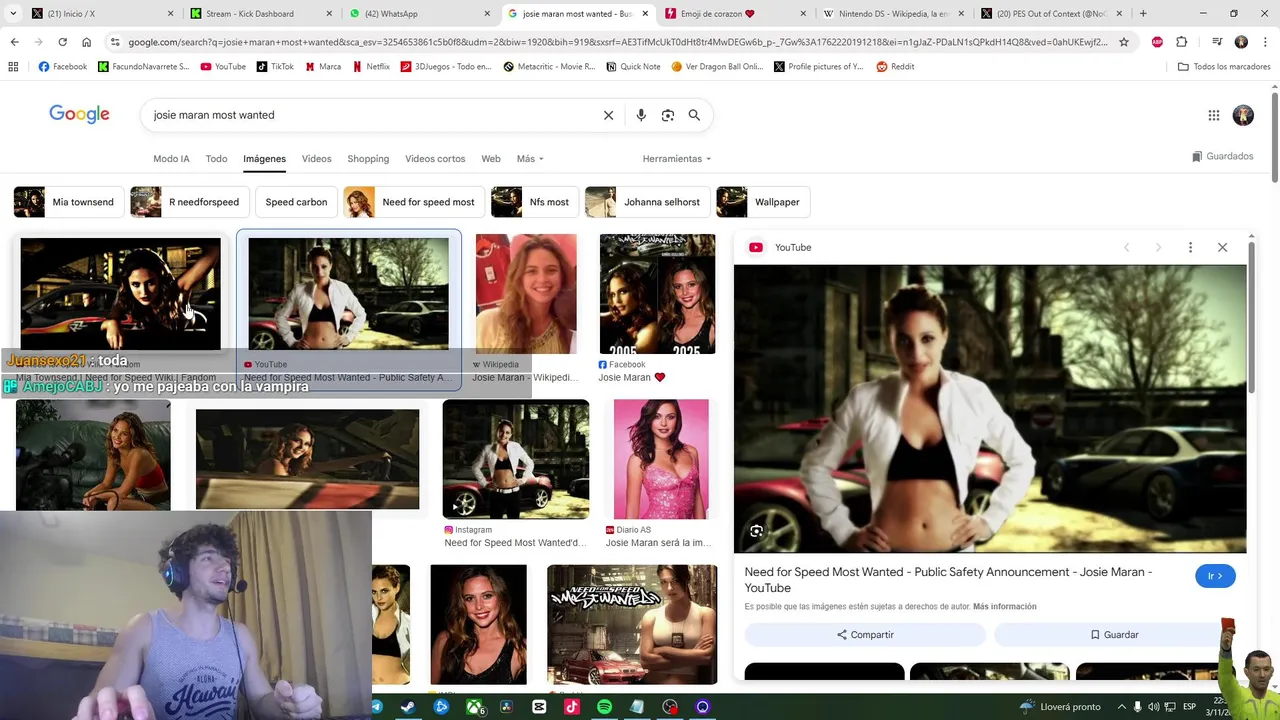Open the browser home page icon
The height and width of the screenshot is (720, 1280).
[x=86, y=42]
